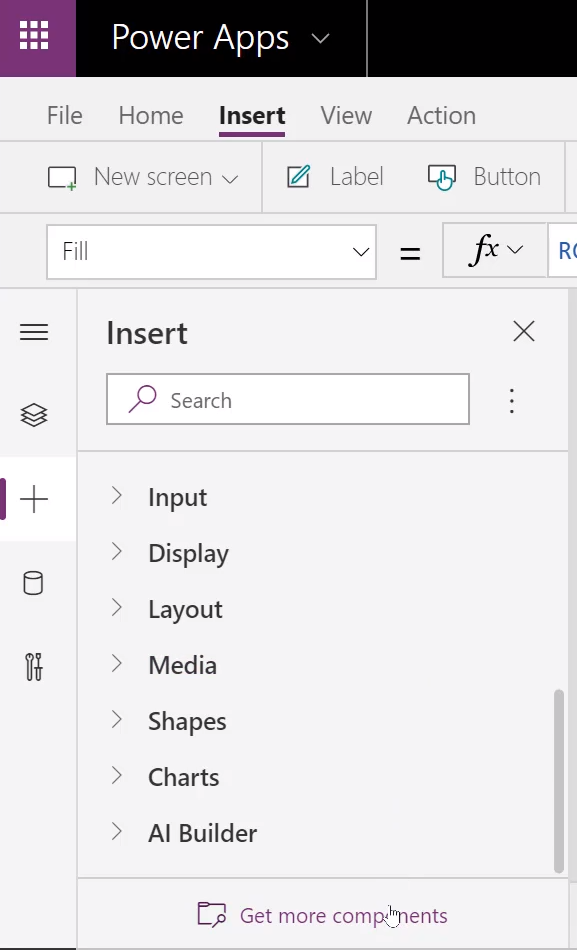Click the Get more components link
This screenshot has height=950, width=577.
coord(322,915)
